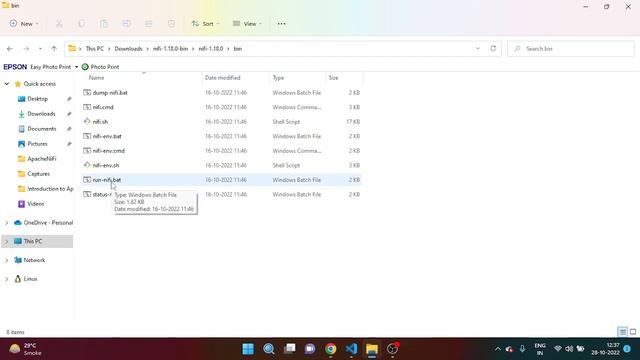Open the New item menu
The image size is (640, 360).
pyautogui.click(x=24, y=24)
